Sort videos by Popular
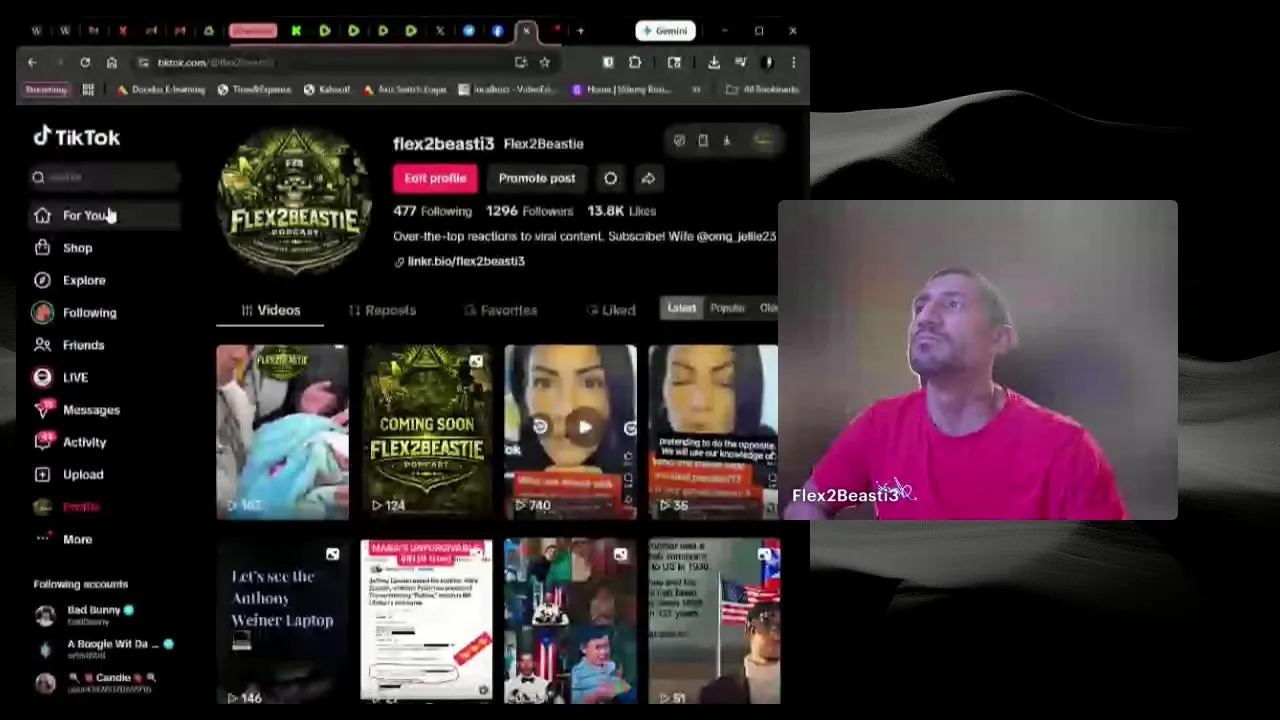Image resolution: width=1280 pixels, height=720 pixels. click(727, 308)
